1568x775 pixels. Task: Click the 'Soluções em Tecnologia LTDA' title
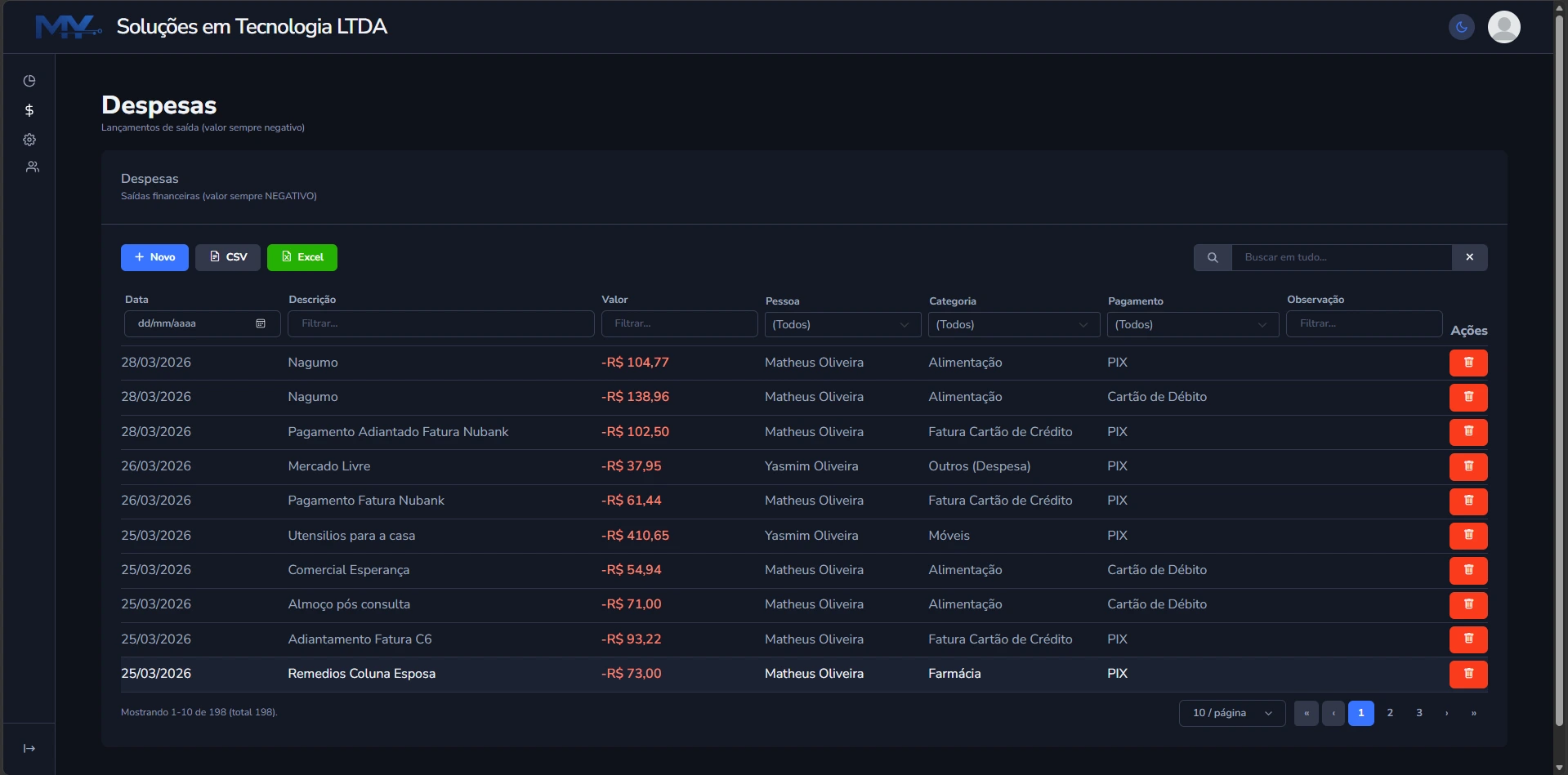pyautogui.click(x=252, y=27)
